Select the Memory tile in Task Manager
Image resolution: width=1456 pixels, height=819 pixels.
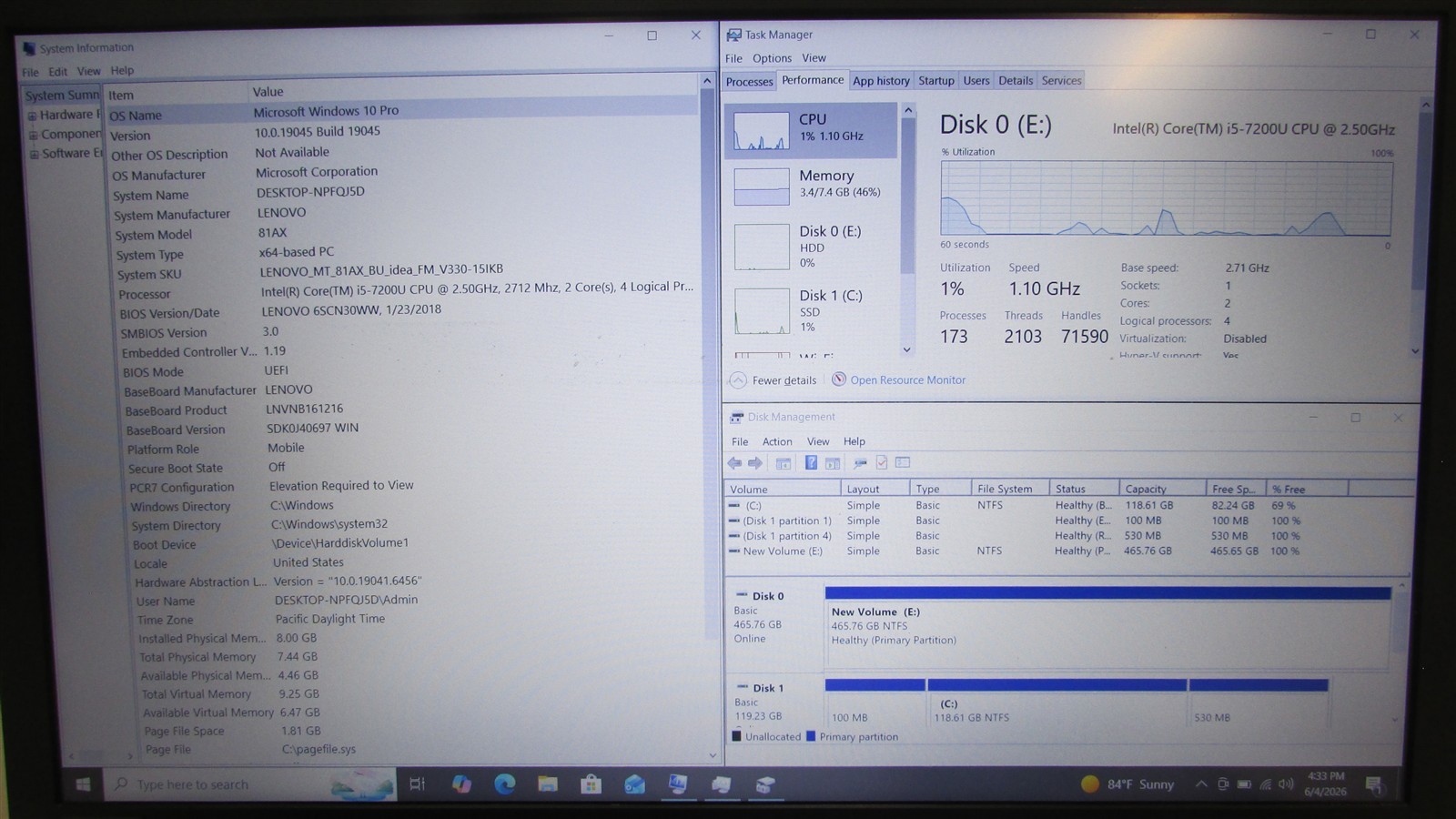pos(811,186)
